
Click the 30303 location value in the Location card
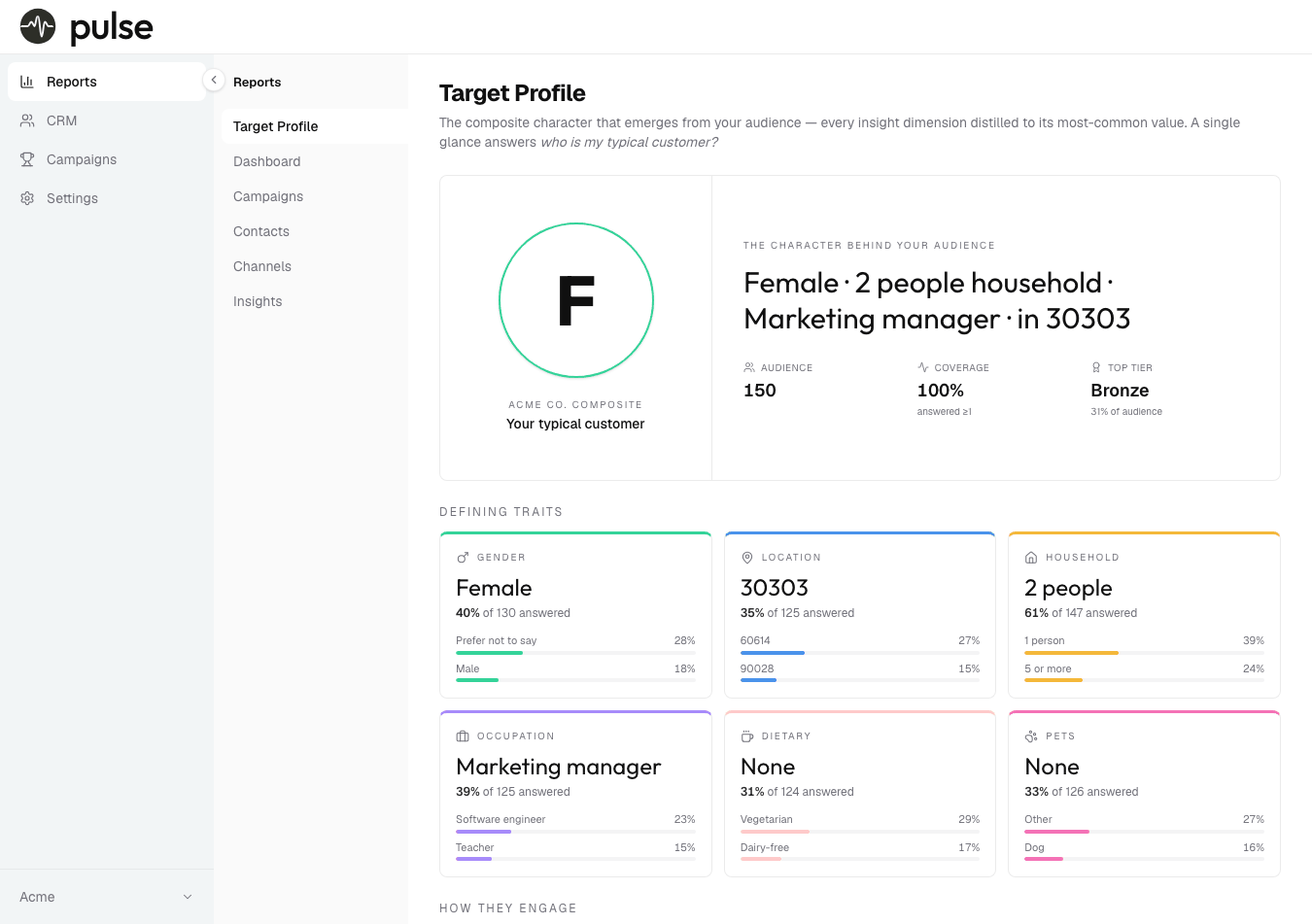pyautogui.click(x=775, y=588)
